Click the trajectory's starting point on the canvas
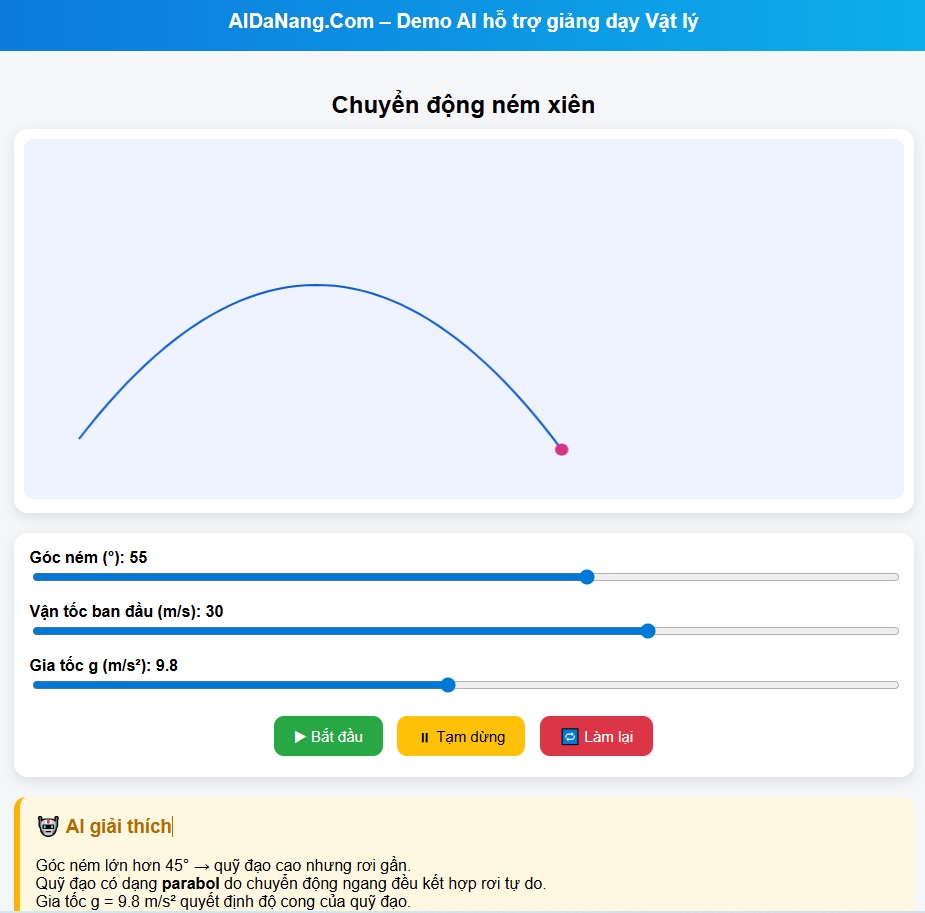Viewport: 925px width, 913px height. 80,437
